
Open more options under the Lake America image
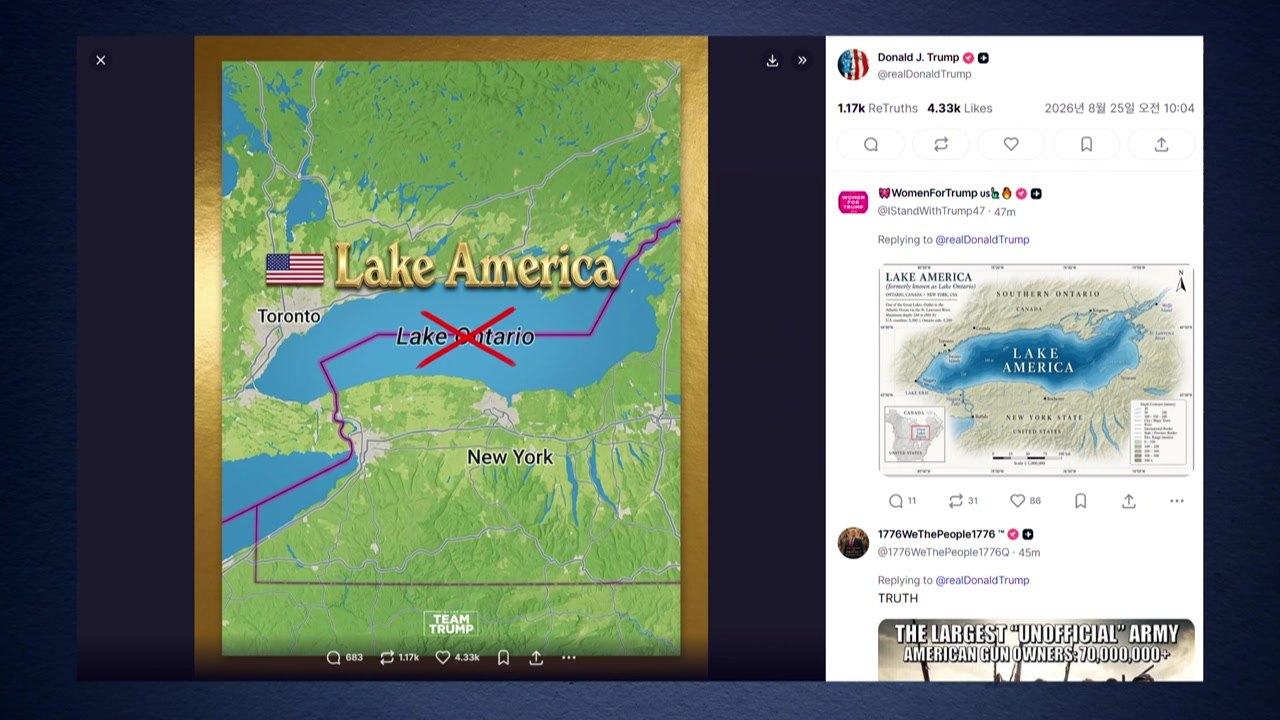[569, 657]
